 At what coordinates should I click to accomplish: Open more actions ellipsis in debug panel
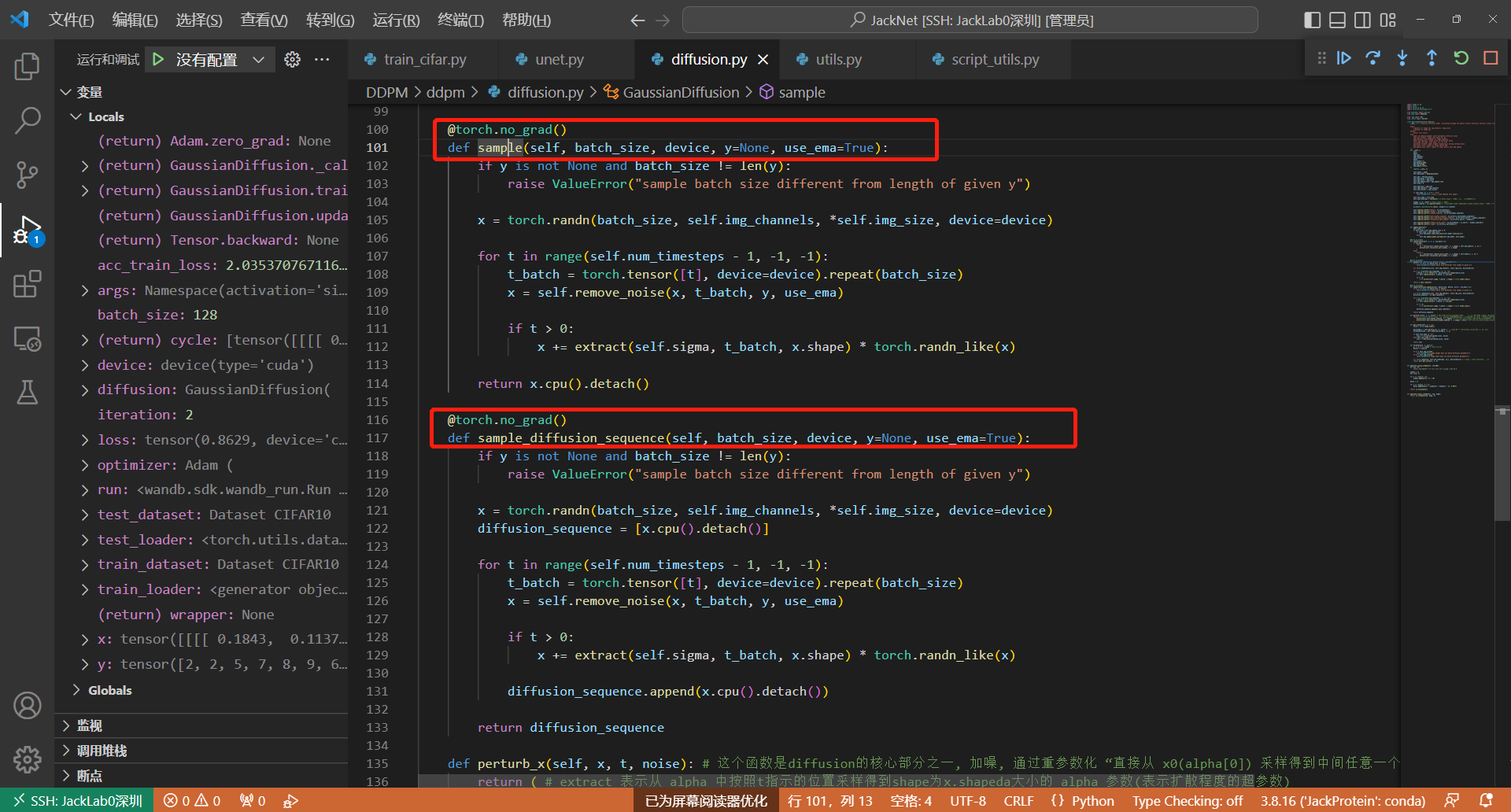coord(322,59)
